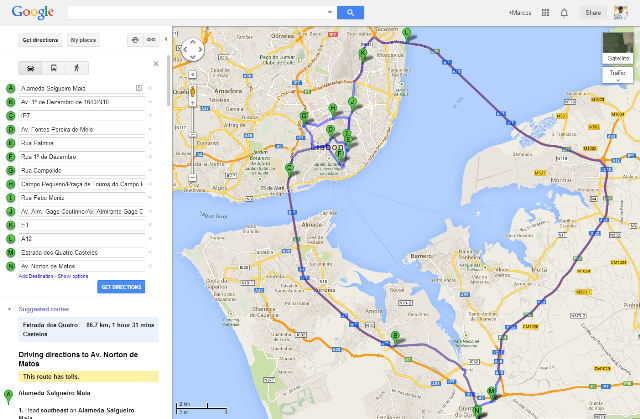640x419 pixels.
Task: Click "This route has tolls." notice
Action: pyautogui.click(x=89, y=377)
